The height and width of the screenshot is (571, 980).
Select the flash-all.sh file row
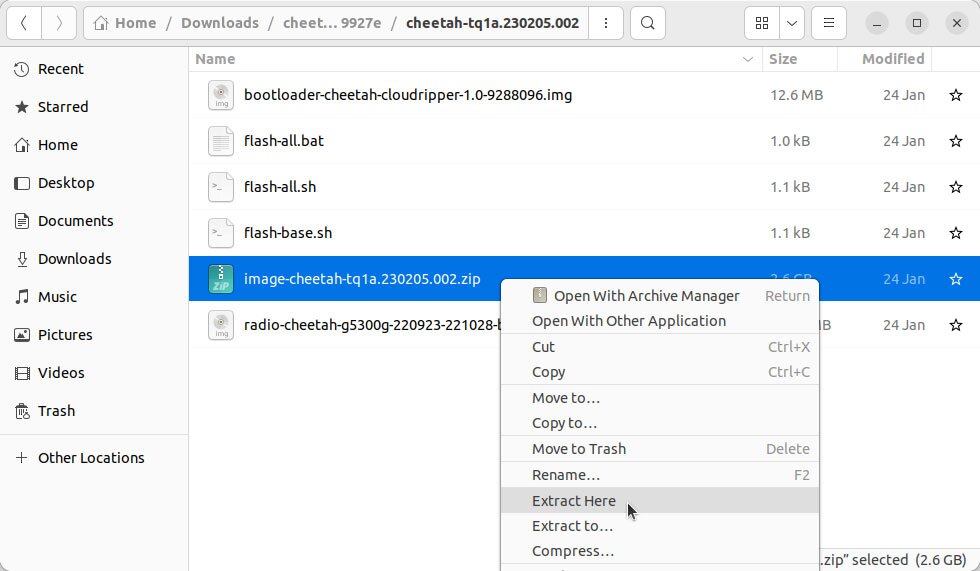pos(280,188)
